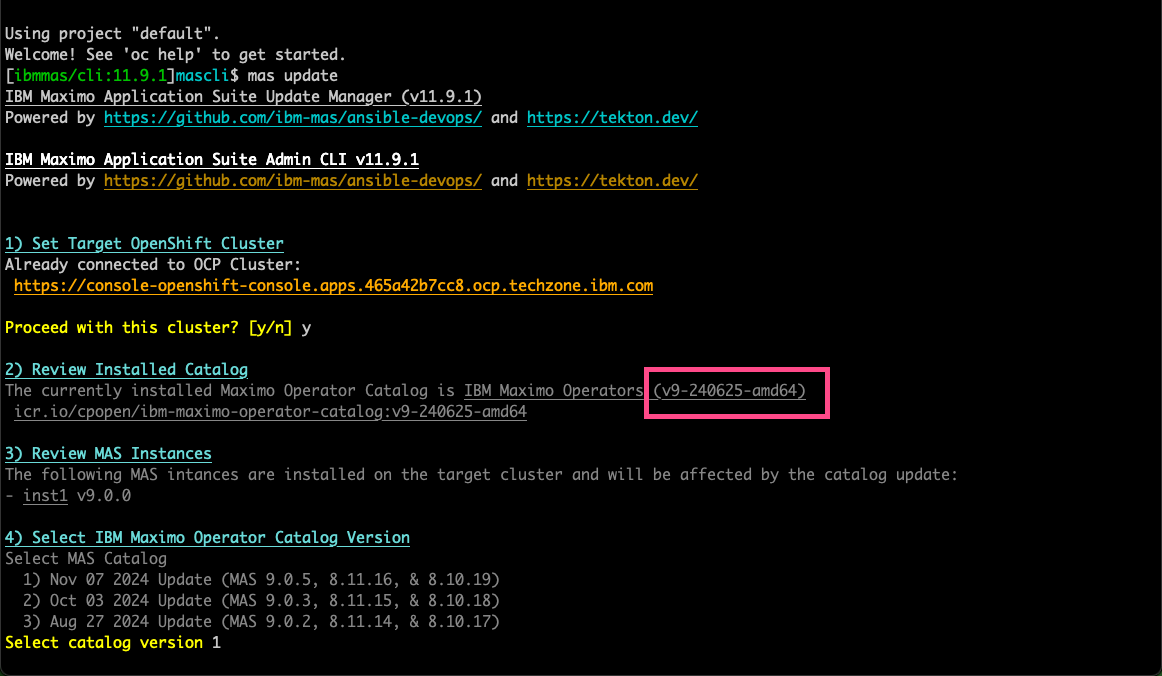
Task: Click the '3) Review MAS Instances' heading
Action: tap(108, 454)
